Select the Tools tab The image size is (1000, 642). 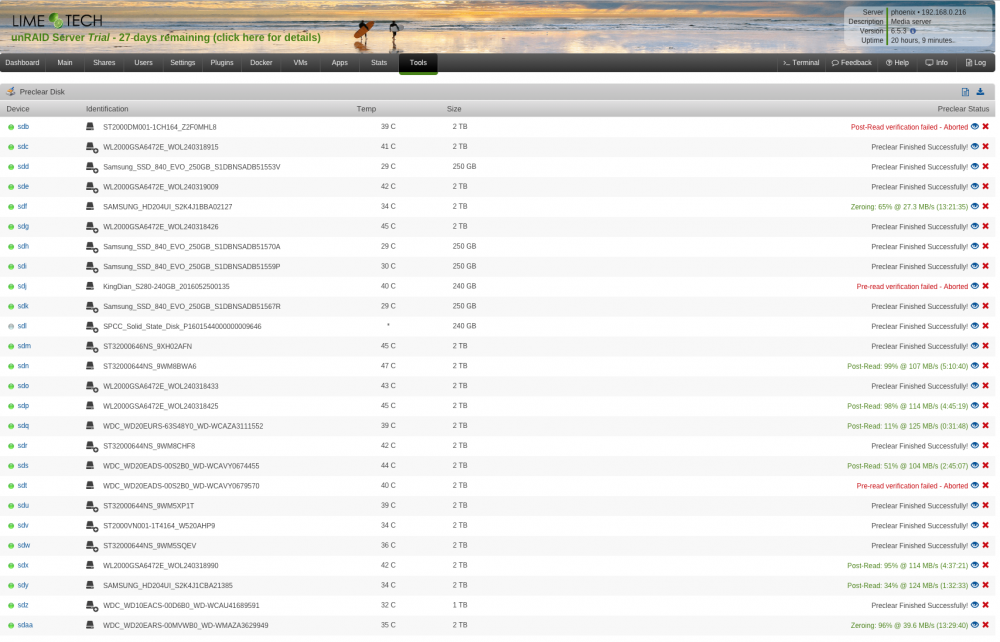click(x=418, y=62)
